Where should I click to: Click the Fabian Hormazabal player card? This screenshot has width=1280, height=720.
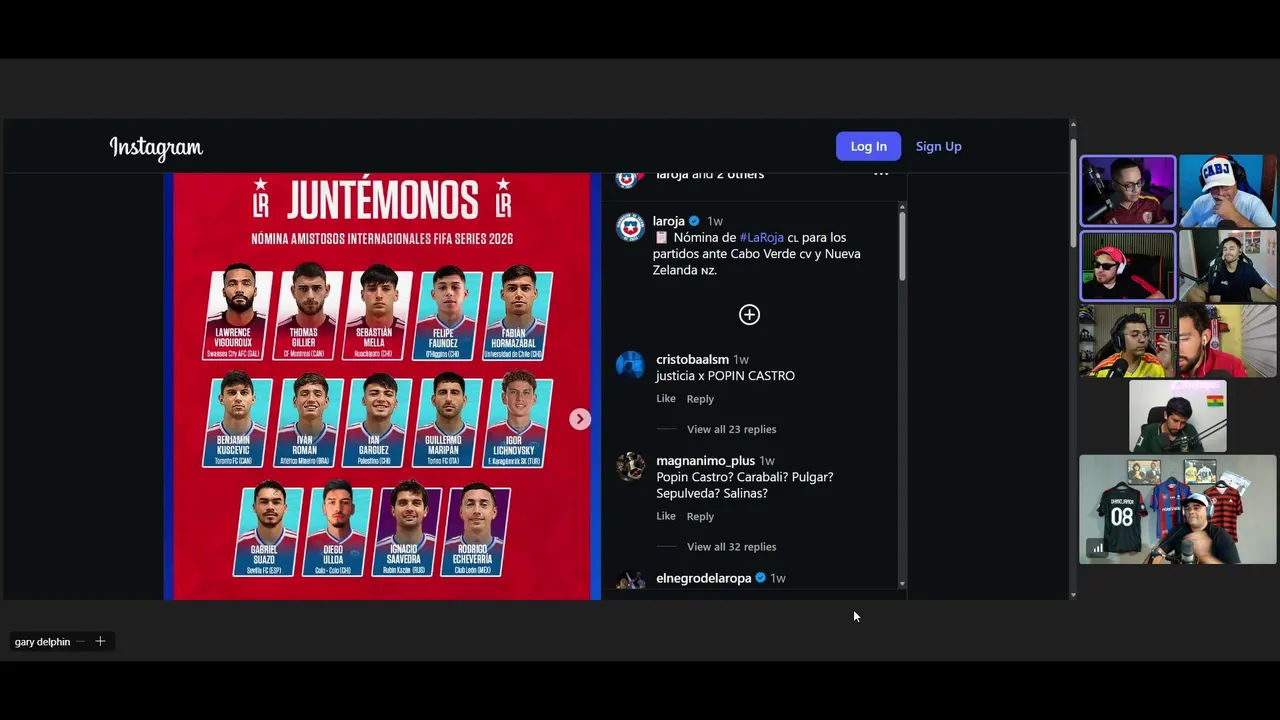[x=518, y=314]
